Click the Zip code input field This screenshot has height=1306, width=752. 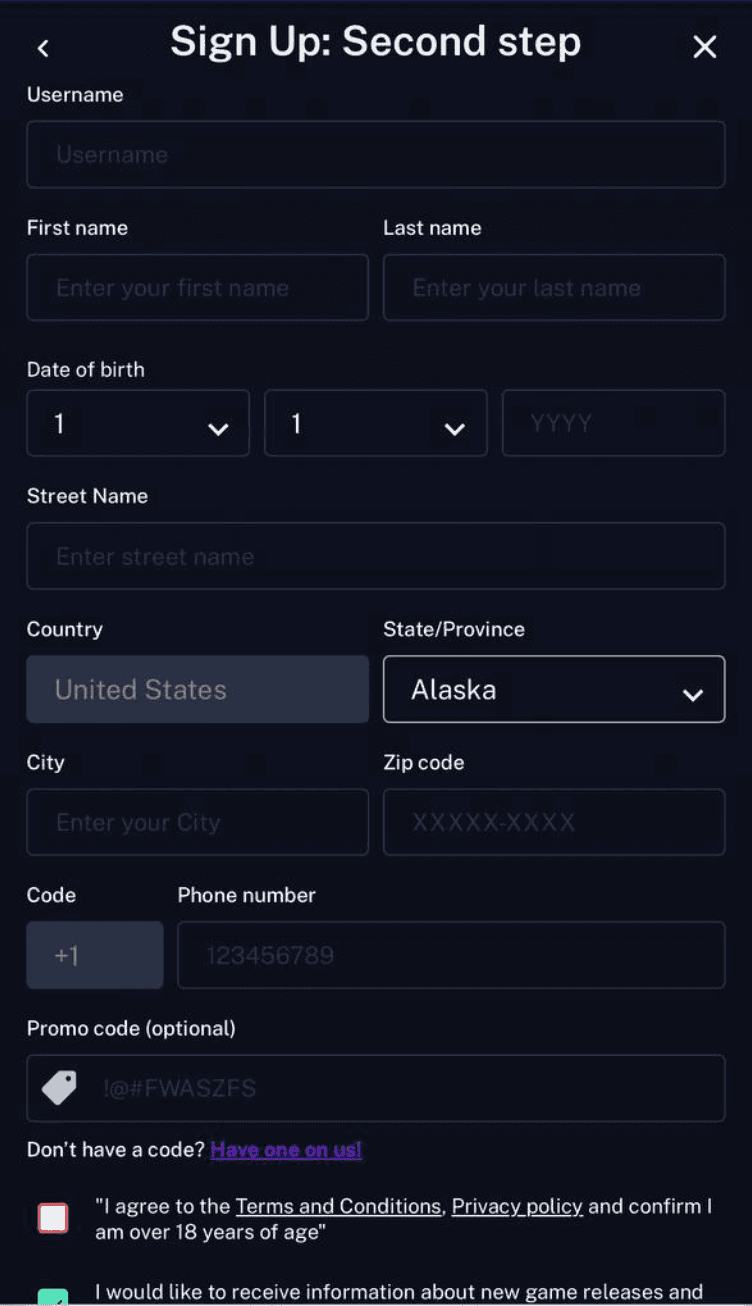coord(553,822)
